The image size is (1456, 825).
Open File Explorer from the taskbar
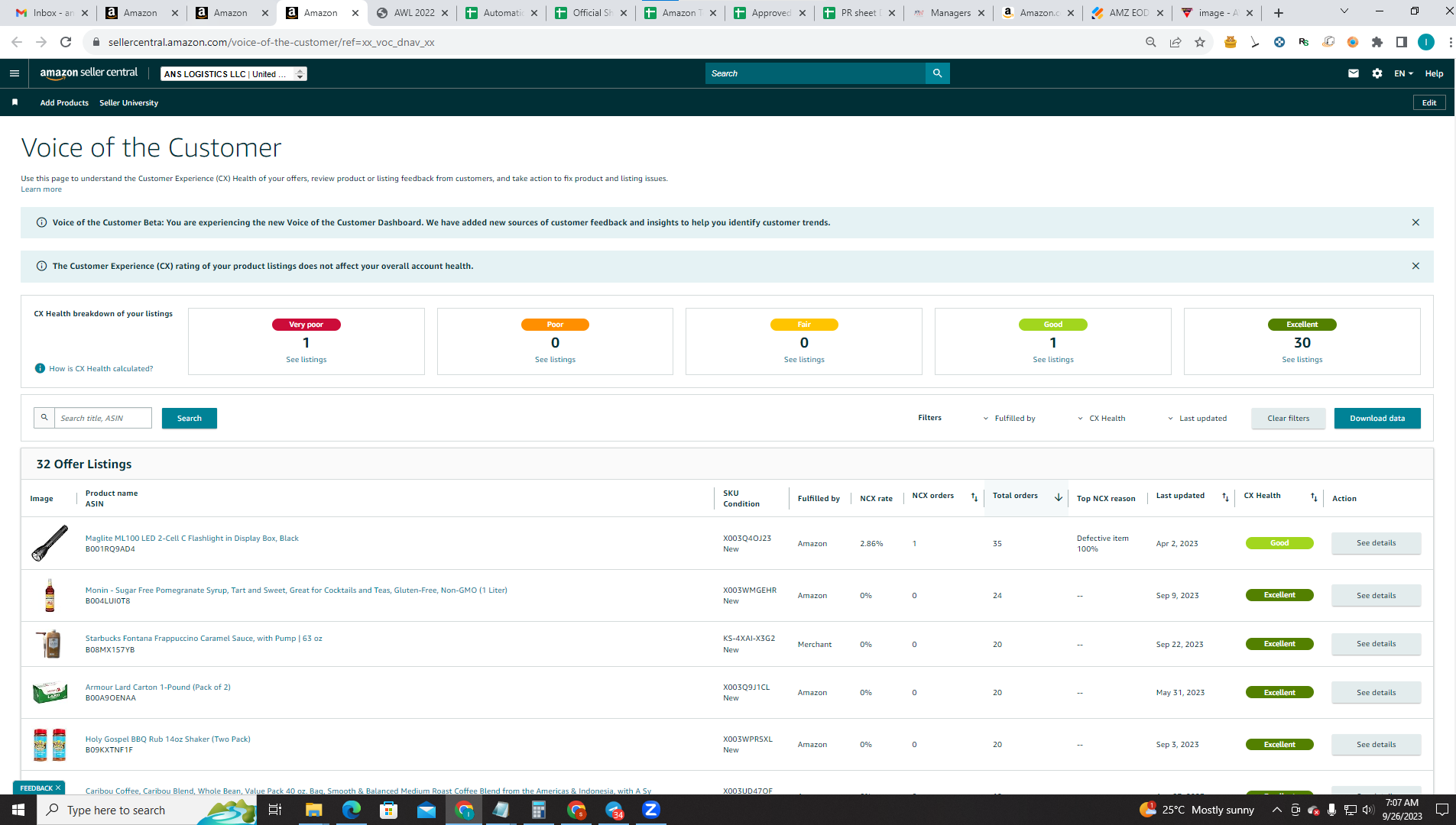click(x=313, y=810)
